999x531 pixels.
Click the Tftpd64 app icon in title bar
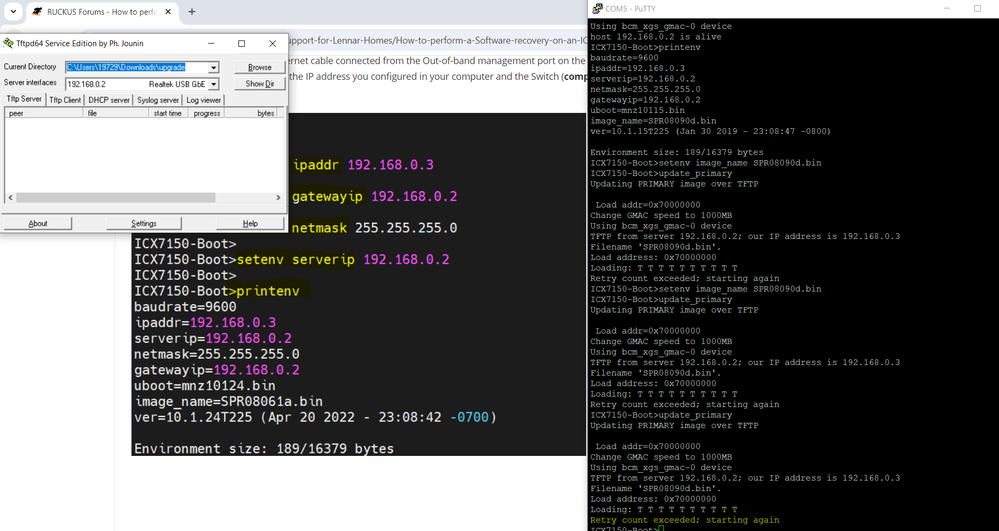[x=9, y=44]
